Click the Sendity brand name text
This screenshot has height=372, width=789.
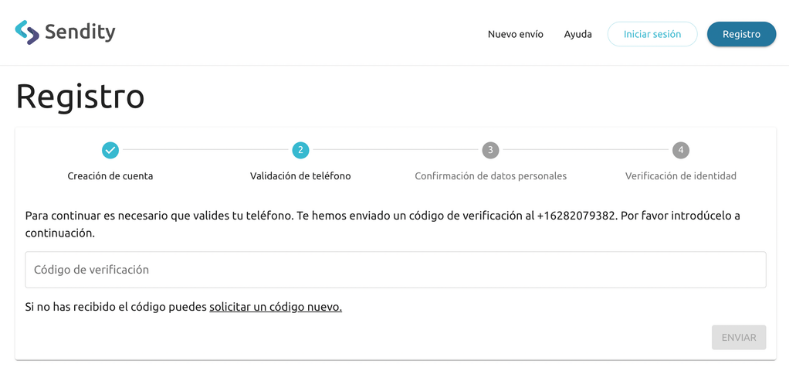[x=80, y=33]
